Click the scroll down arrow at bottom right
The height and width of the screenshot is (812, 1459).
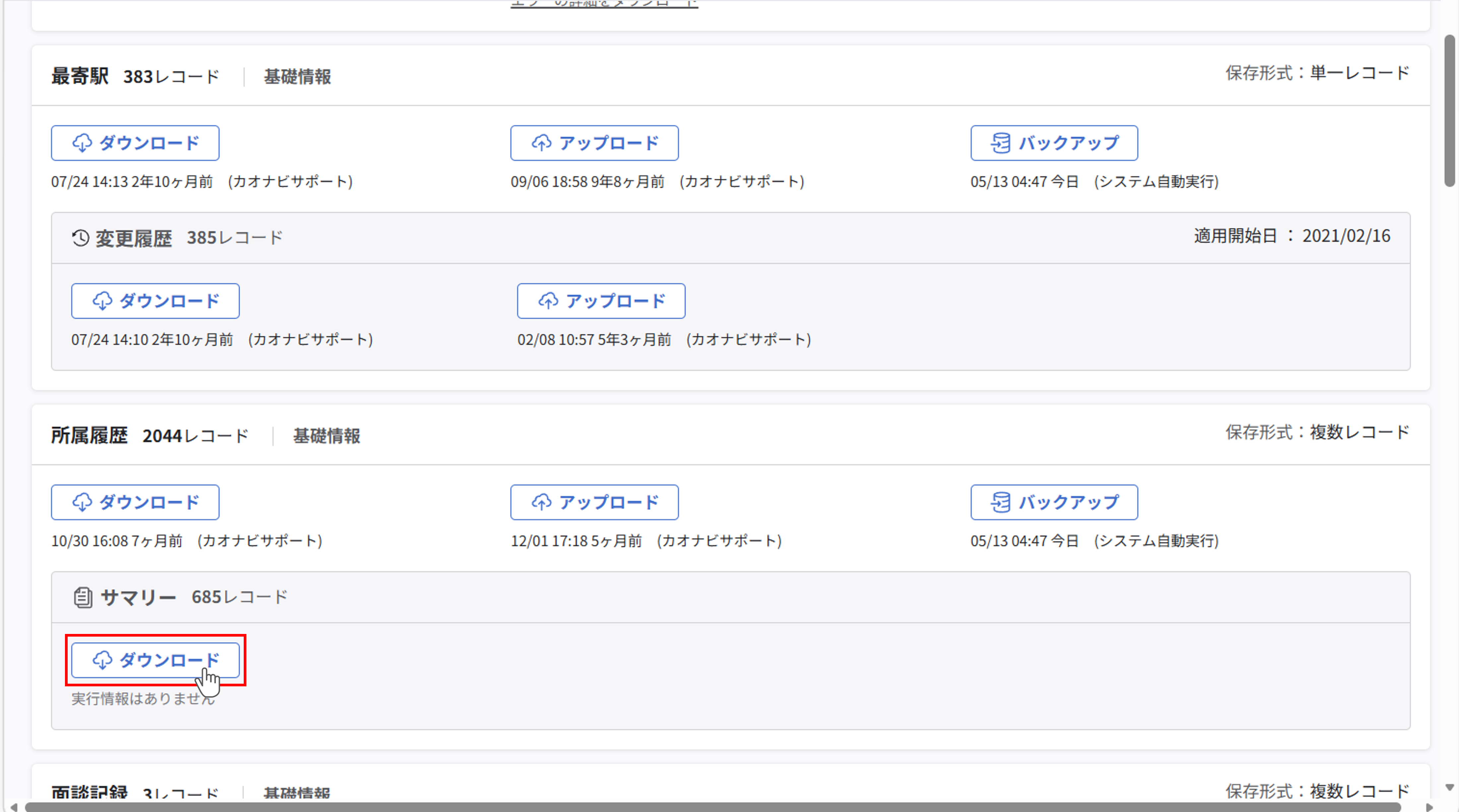1449,787
